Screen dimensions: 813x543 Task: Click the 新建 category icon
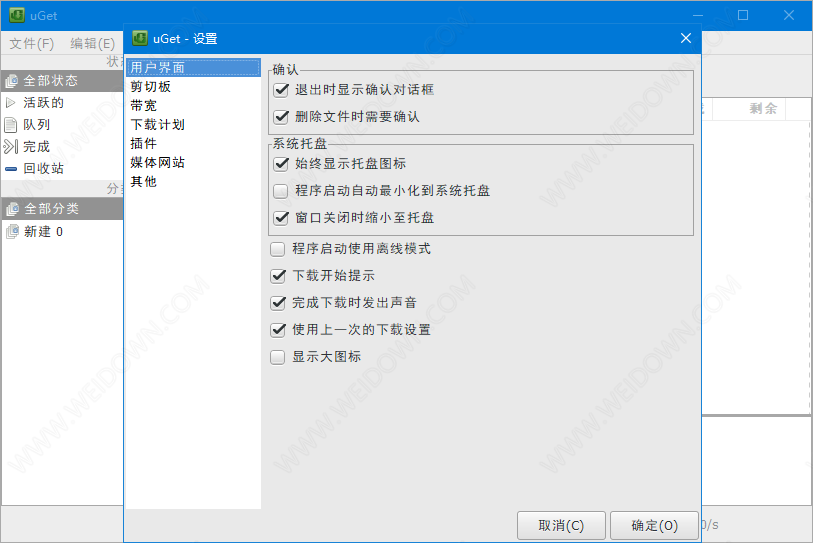pos(12,231)
